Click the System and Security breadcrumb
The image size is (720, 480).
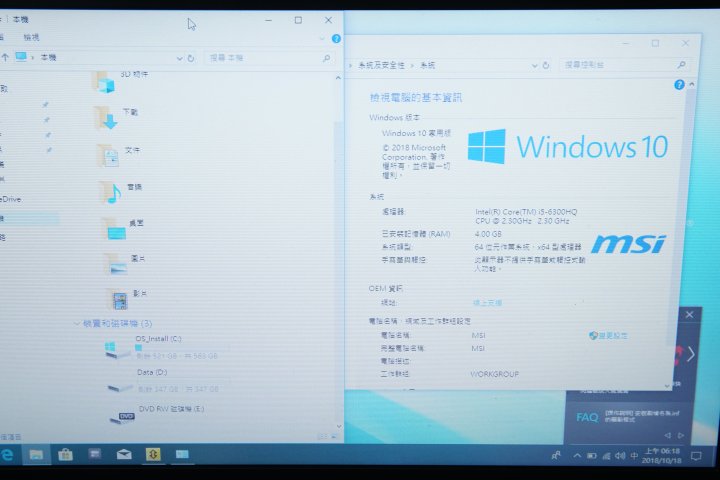pos(381,66)
